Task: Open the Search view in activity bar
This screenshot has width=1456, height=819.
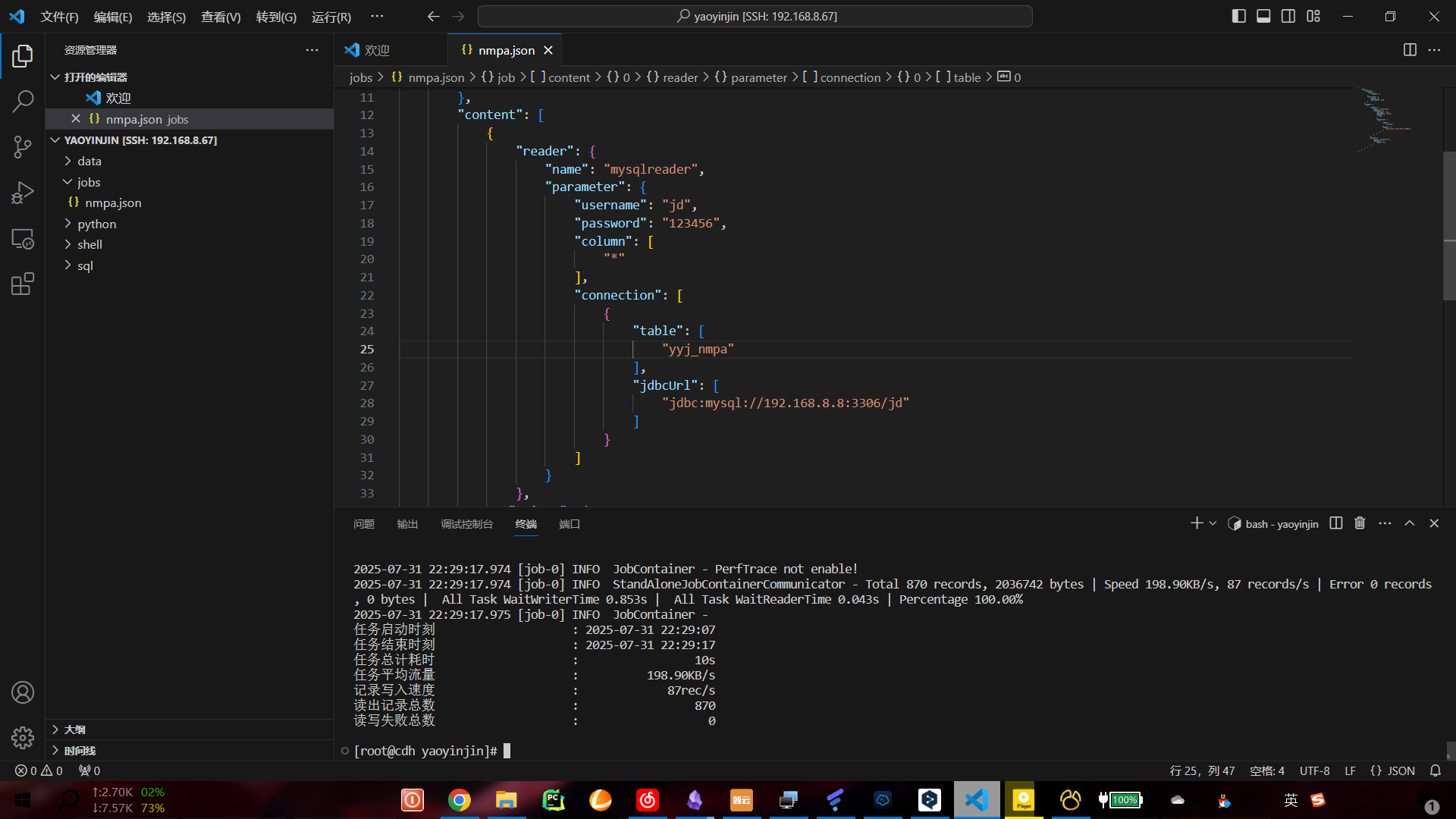Action: [x=23, y=101]
